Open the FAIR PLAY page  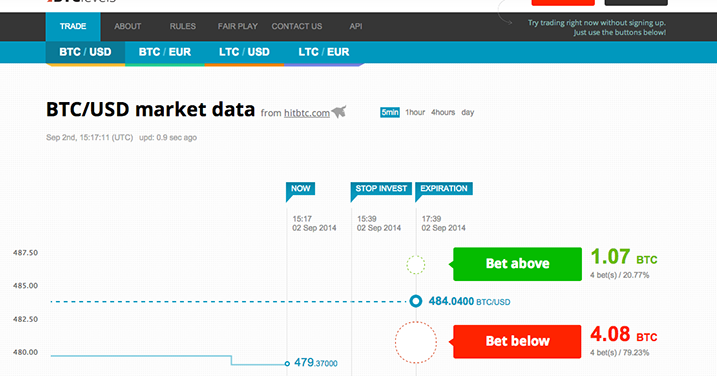(x=238, y=27)
